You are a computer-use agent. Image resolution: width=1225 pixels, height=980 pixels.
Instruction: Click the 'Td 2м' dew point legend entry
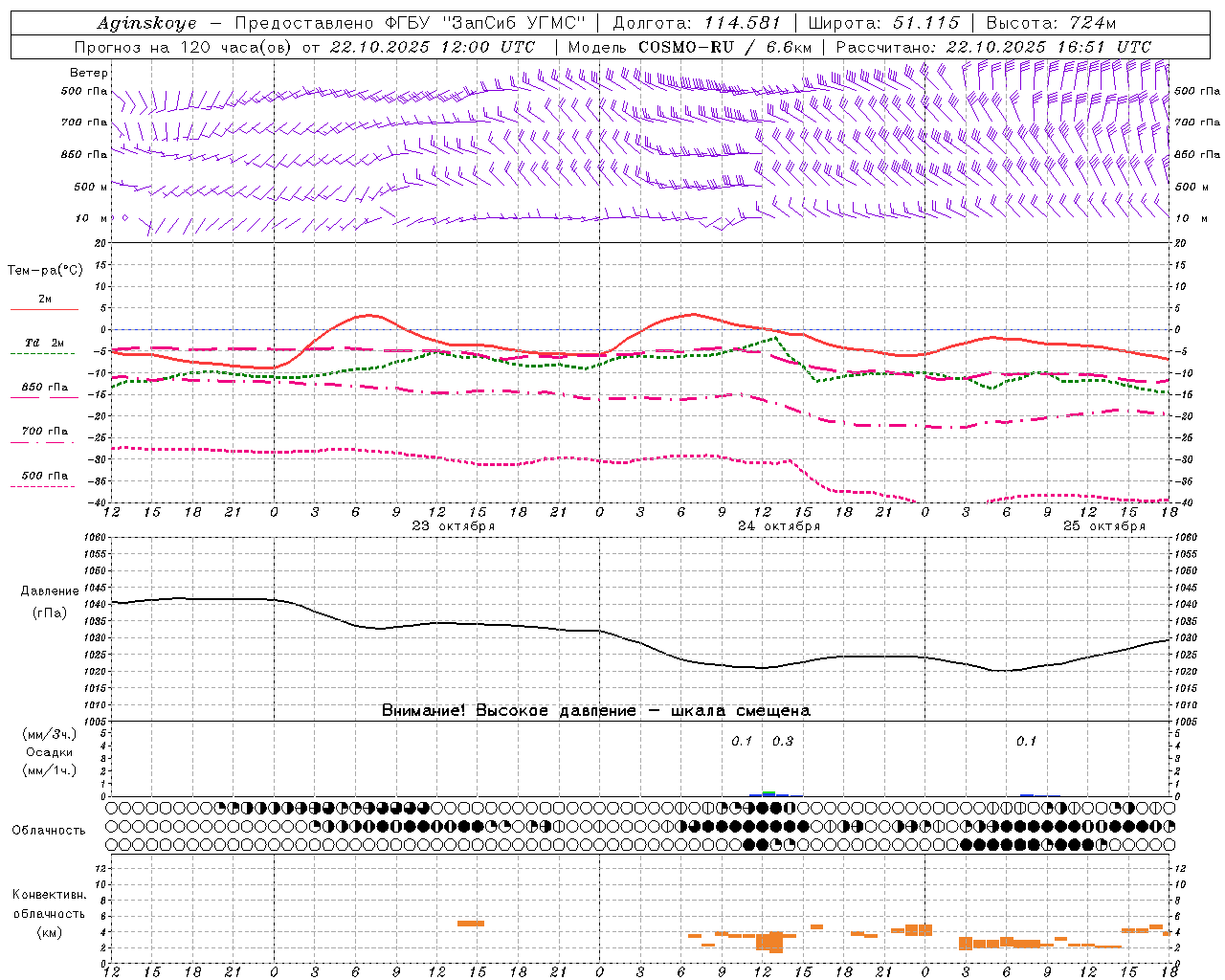click(45, 343)
